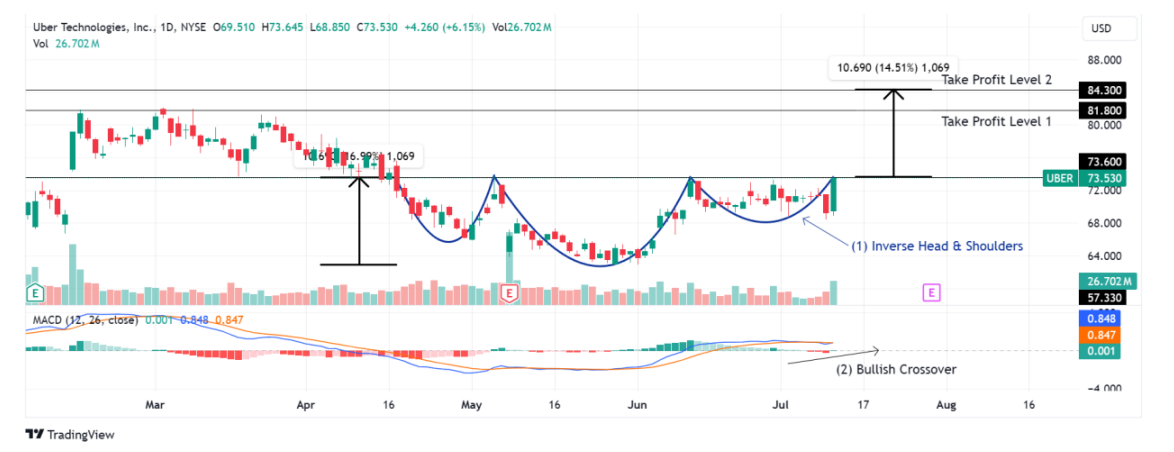Select the Inverse Head & Shoulders annotation text

[x=937, y=245]
